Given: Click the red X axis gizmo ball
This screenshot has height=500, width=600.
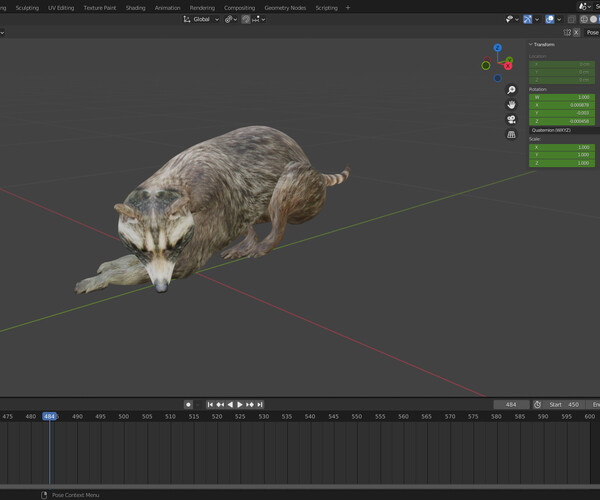Looking at the screenshot, I should (508, 66).
